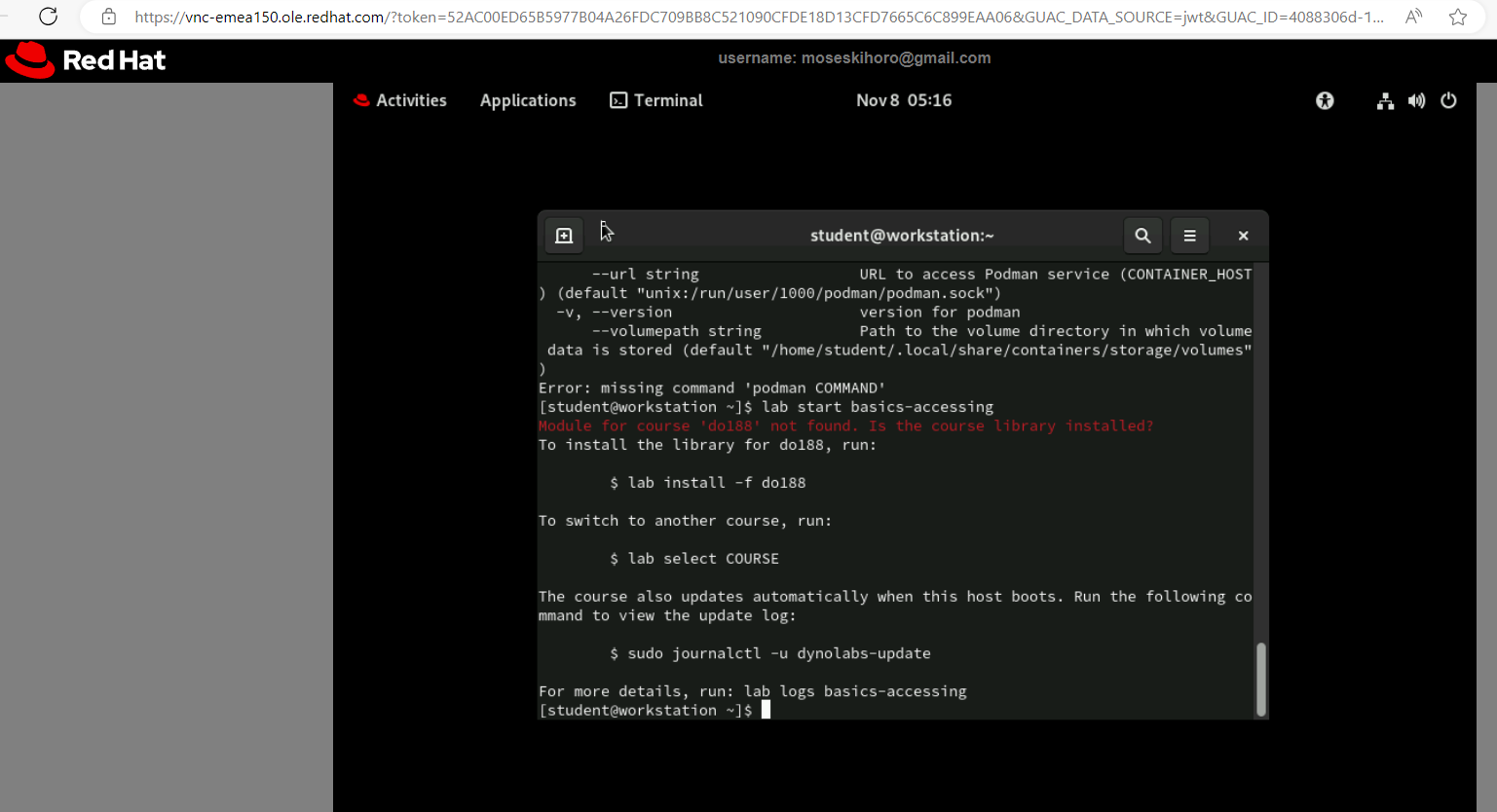
Task: Mute audio via the speaker icon
Action: (x=1416, y=100)
